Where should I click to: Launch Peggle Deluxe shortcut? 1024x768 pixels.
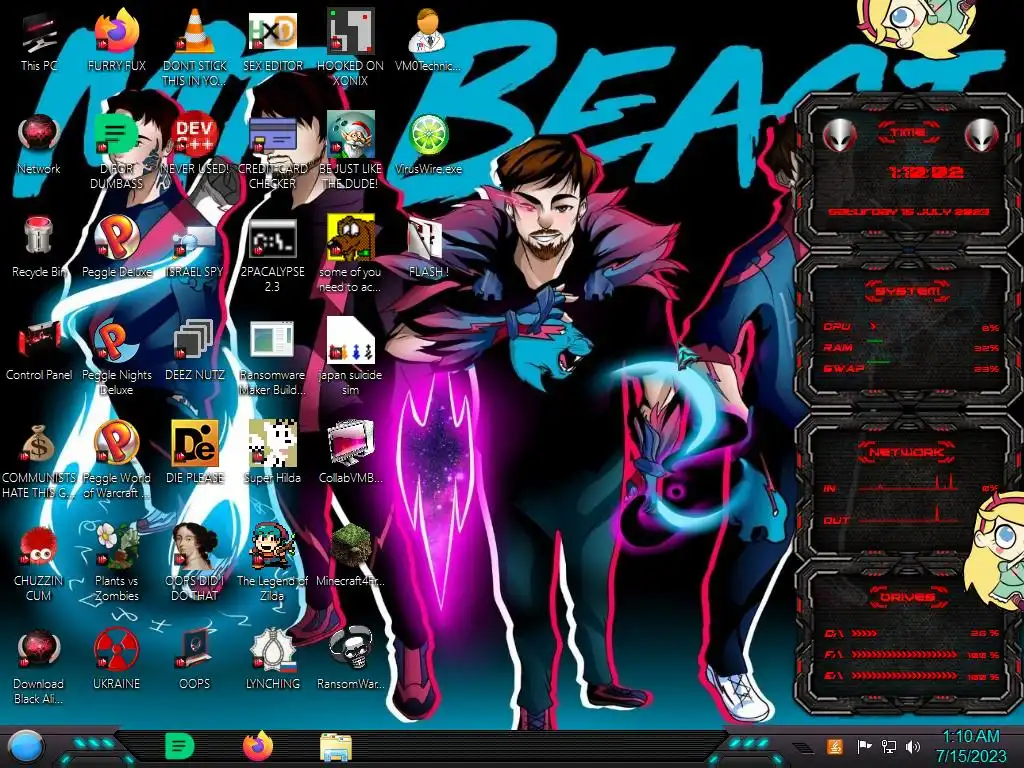pyautogui.click(x=117, y=247)
